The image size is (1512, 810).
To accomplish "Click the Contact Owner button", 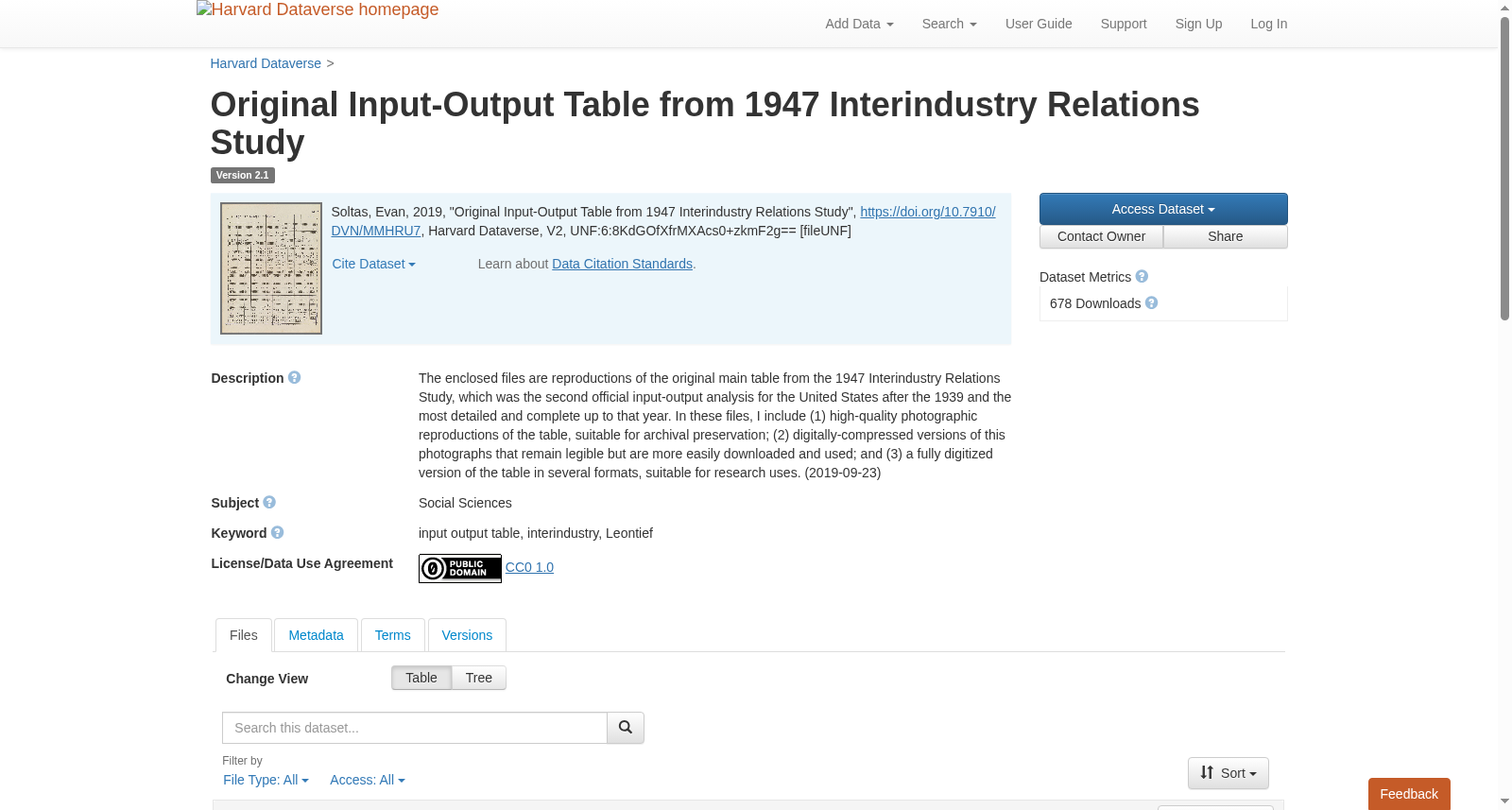I will click(x=1101, y=236).
